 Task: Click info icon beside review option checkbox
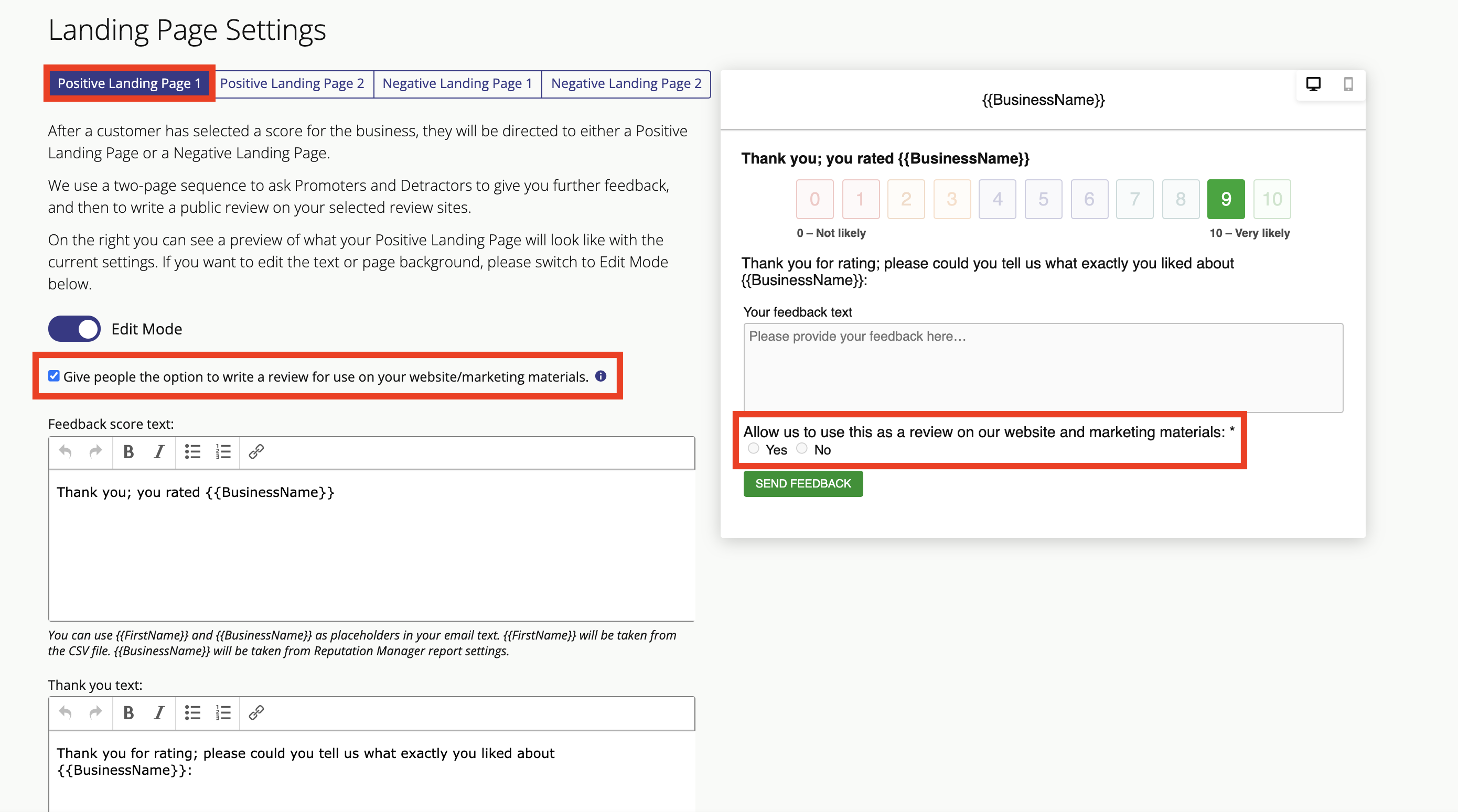(601, 376)
